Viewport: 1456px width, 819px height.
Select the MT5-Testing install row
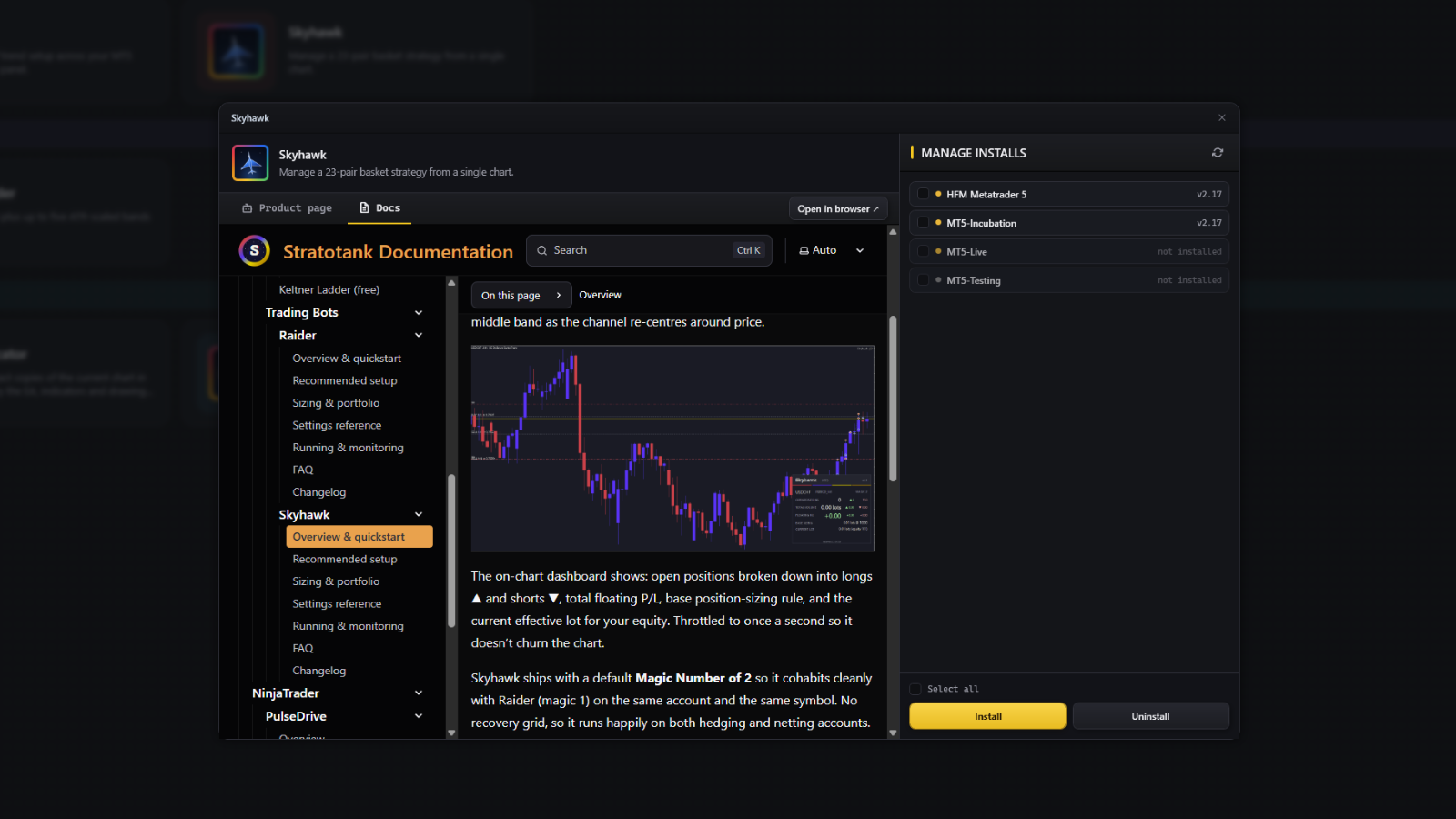tap(1069, 280)
